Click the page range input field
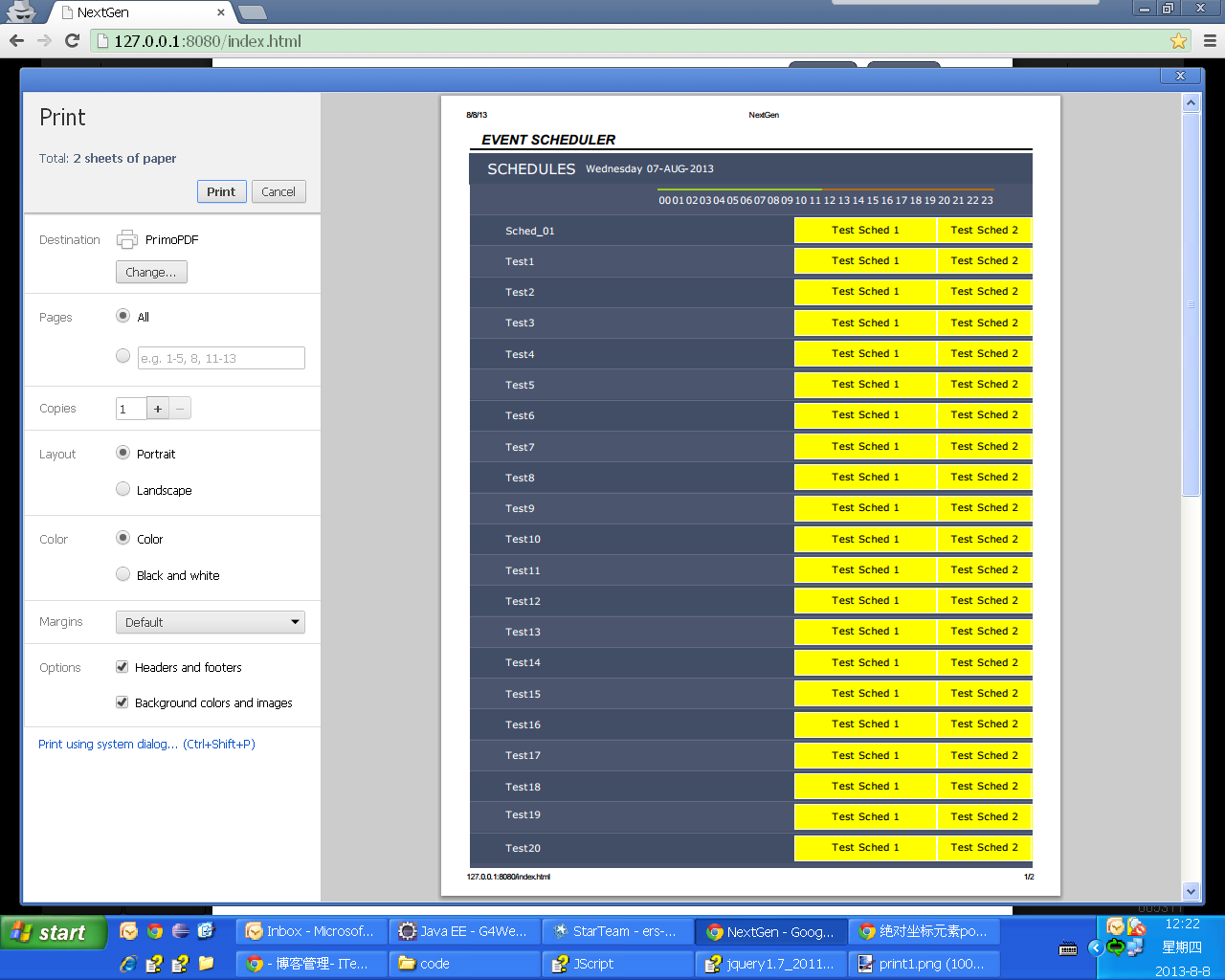Screen dimensions: 1225x980 click(x=221, y=358)
